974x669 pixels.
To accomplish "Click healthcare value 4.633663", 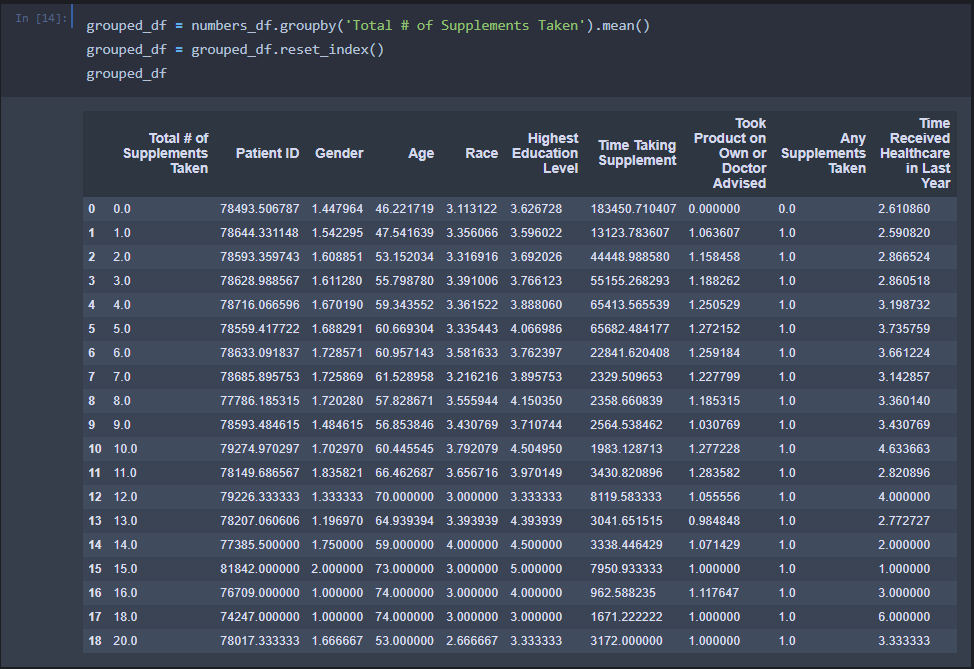I will tap(904, 449).
